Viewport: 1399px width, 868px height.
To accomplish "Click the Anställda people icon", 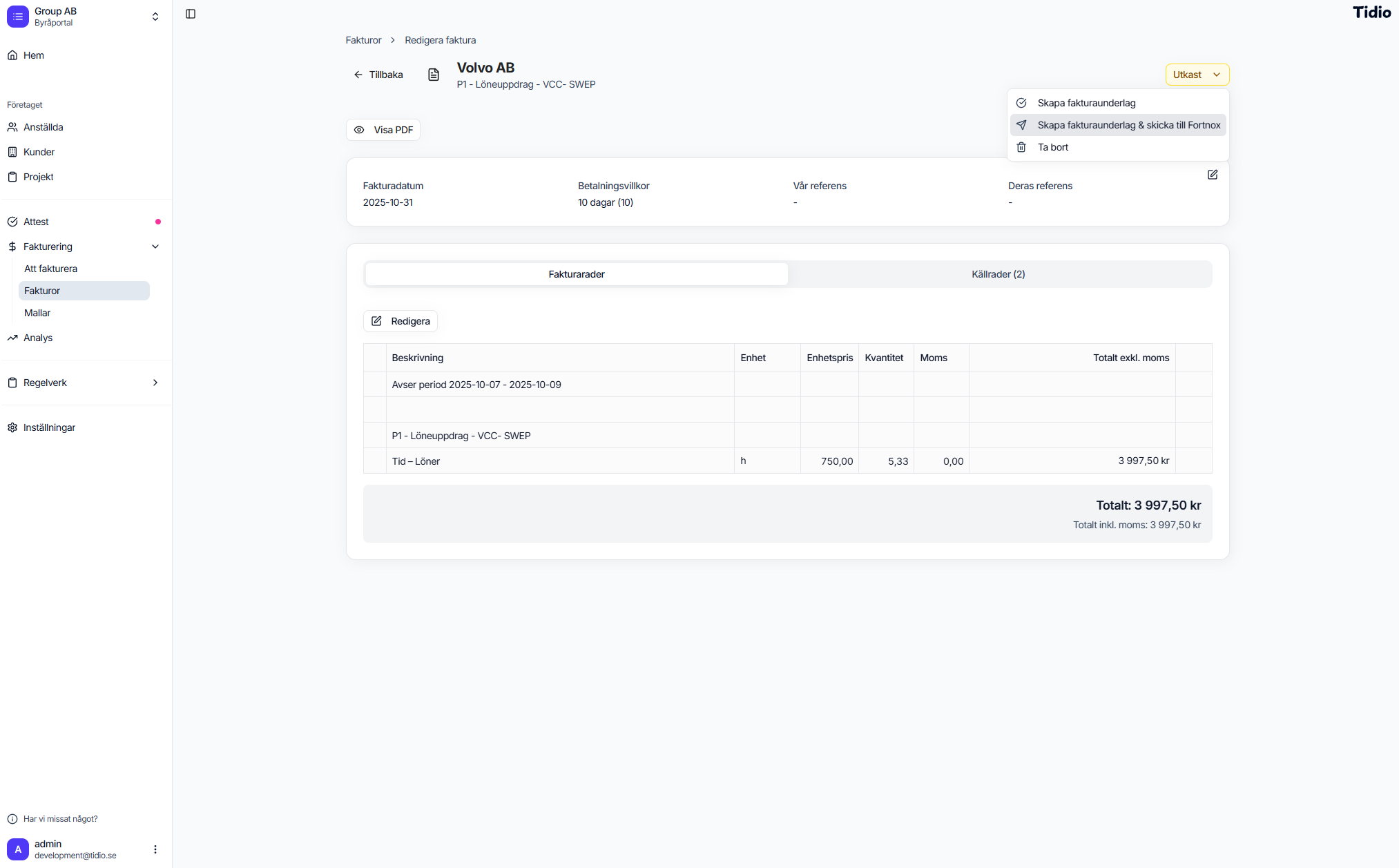I will coord(12,127).
